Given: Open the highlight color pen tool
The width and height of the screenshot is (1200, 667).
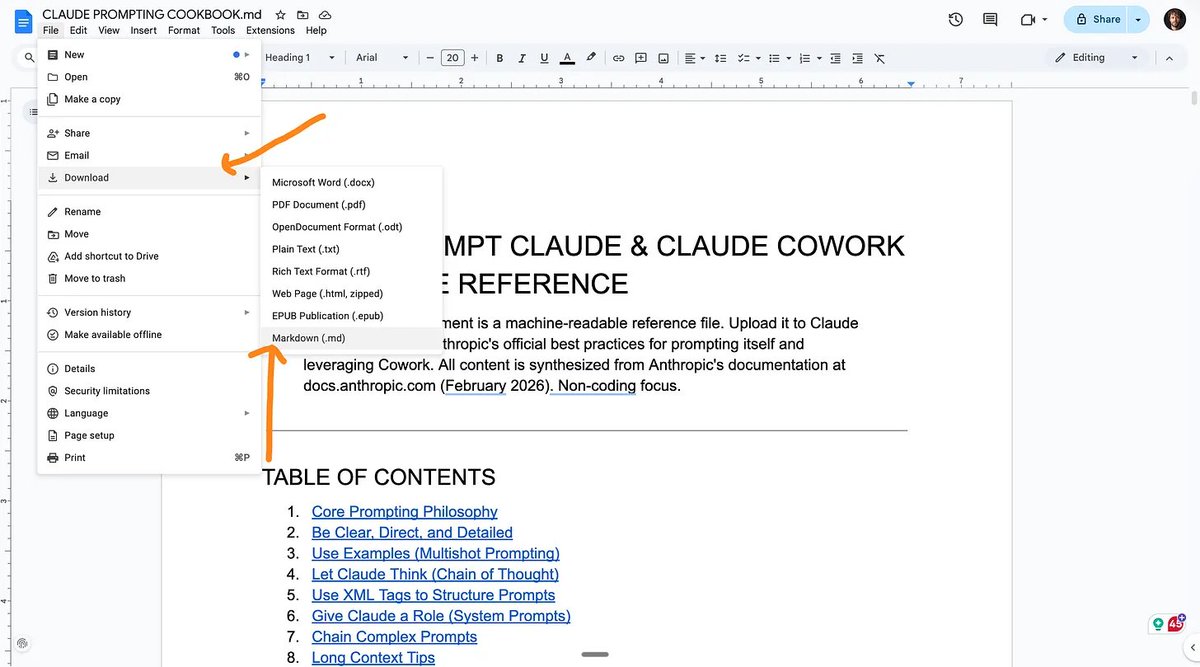Looking at the screenshot, I should click(x=591, y=58).
